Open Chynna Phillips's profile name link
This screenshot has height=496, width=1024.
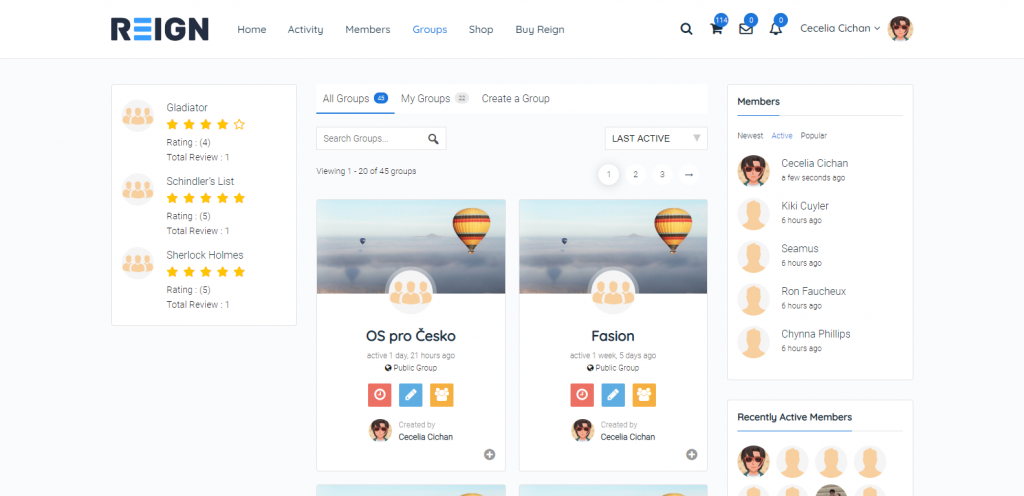coord(816,334)
